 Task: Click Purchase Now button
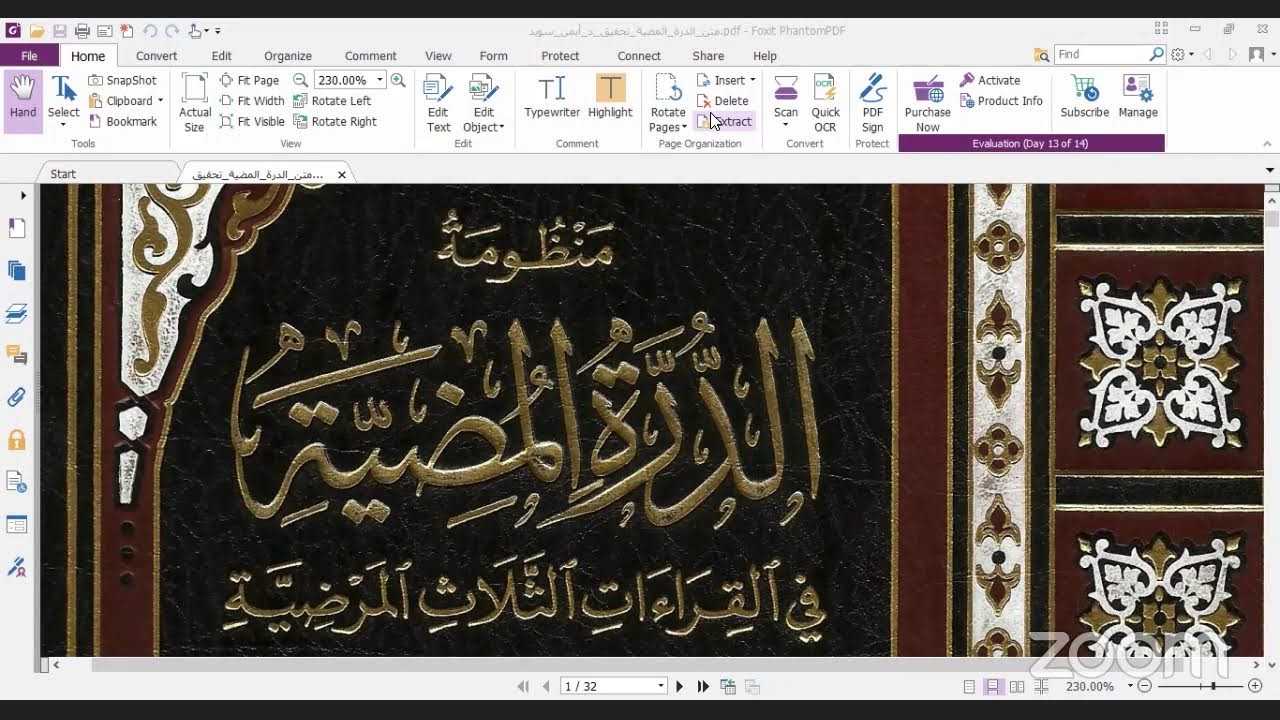(x=927, y=103)
